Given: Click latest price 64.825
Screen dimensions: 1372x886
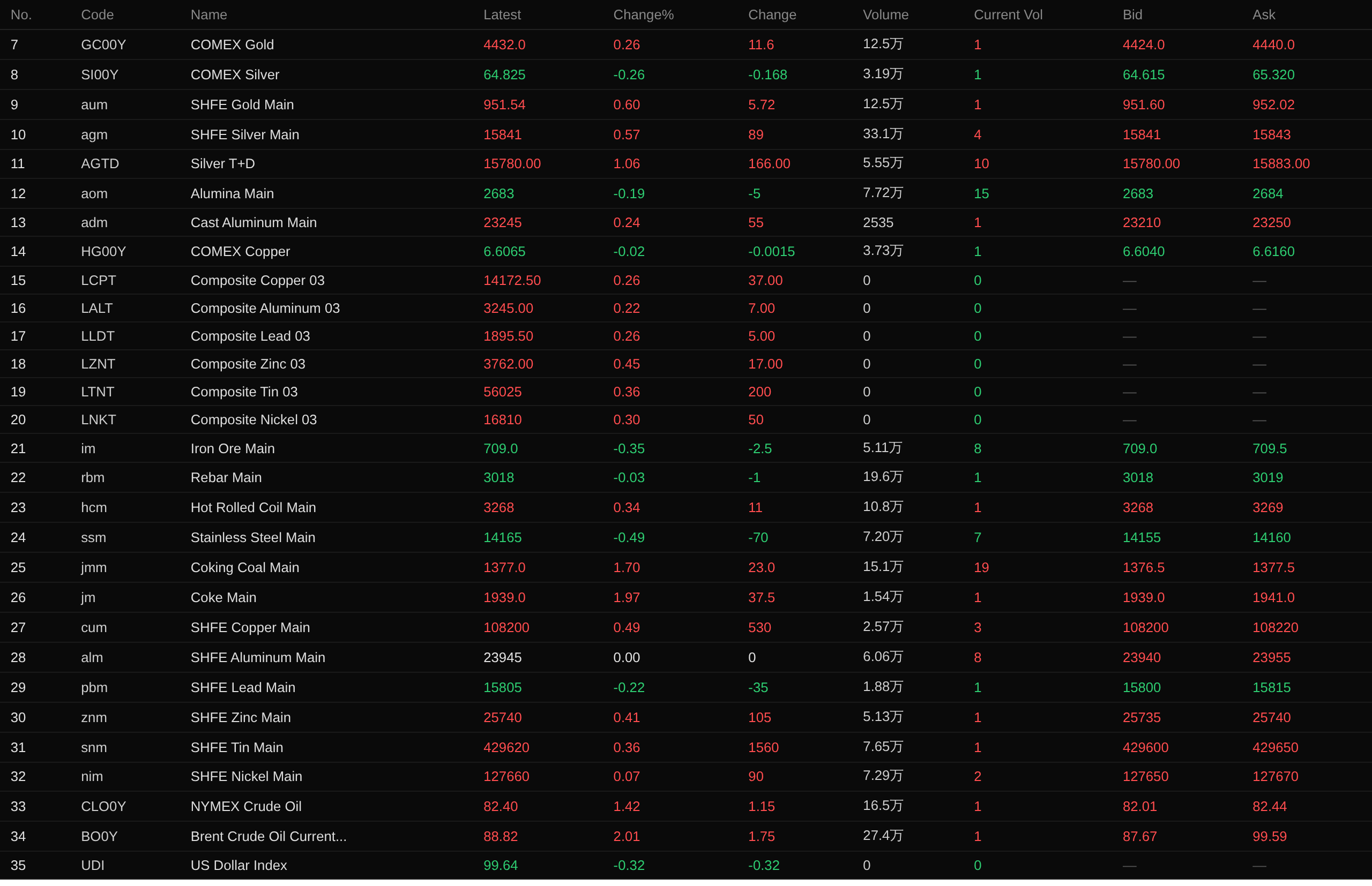Looking at the screenshot, I should click(504, 75).
